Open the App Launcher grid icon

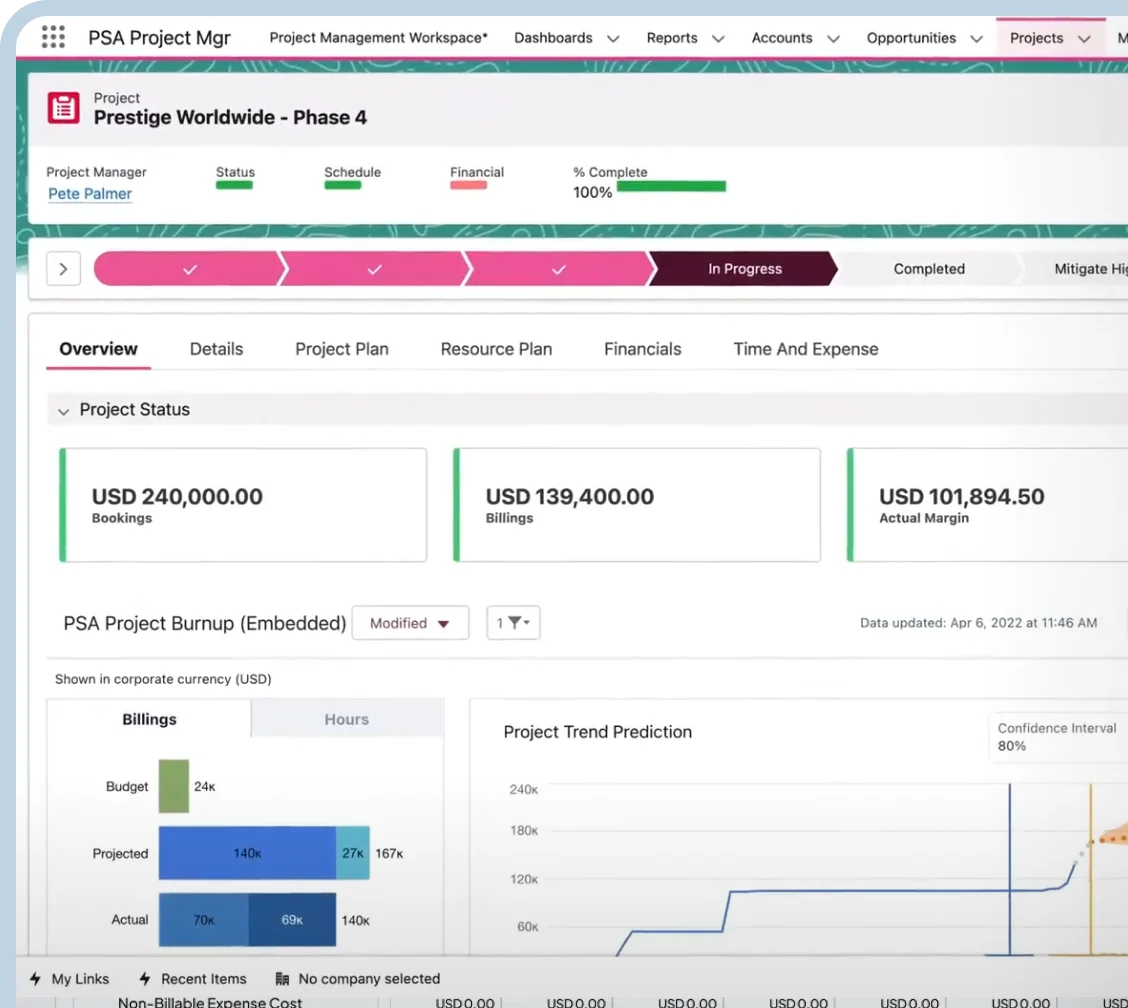tap(53, 38)
